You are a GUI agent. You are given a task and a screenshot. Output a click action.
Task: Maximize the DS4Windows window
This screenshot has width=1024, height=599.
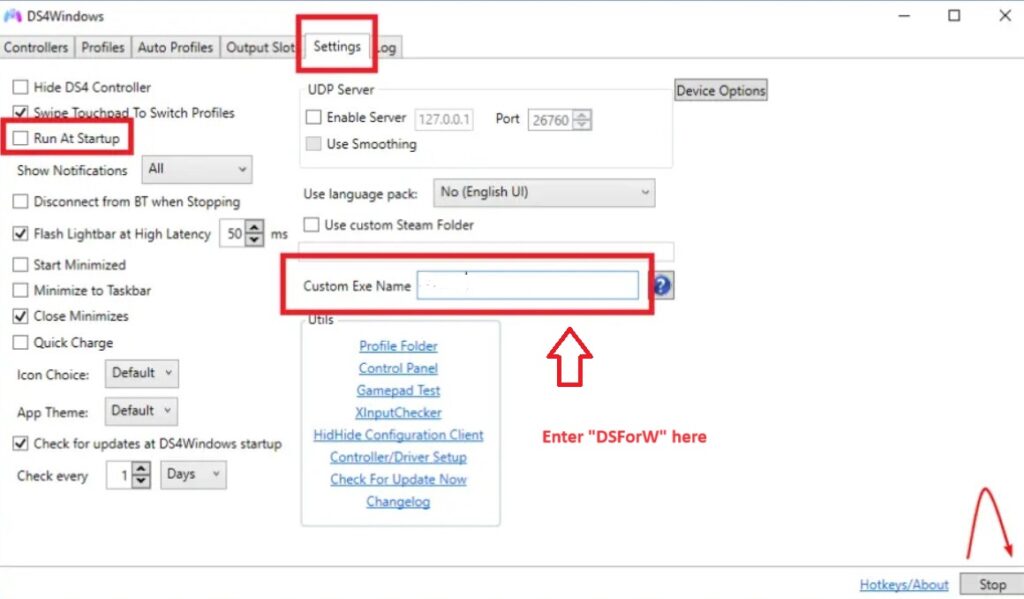tap(954, 16)
